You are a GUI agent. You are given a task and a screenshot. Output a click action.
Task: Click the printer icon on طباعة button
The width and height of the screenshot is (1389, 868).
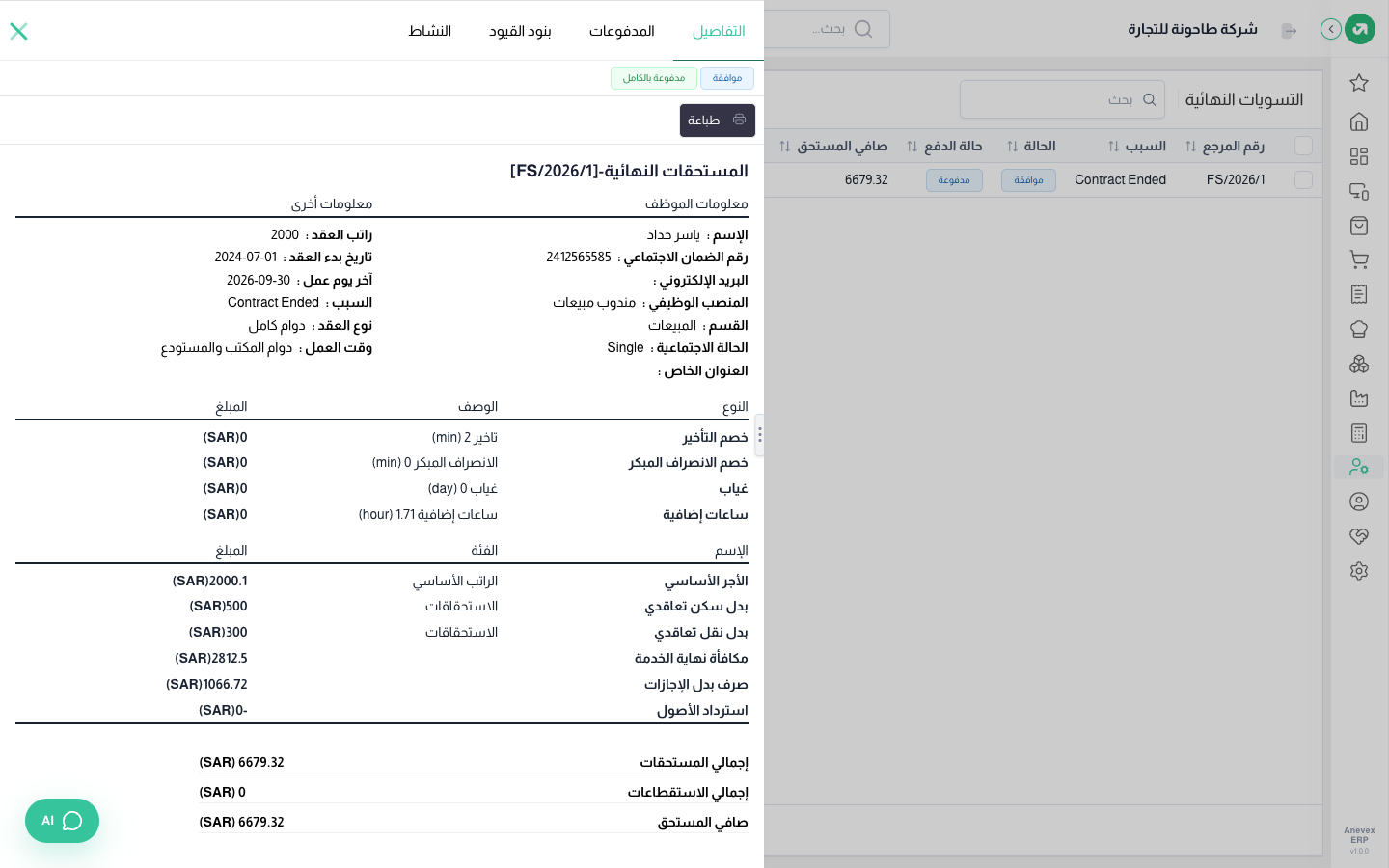(740, 120)
